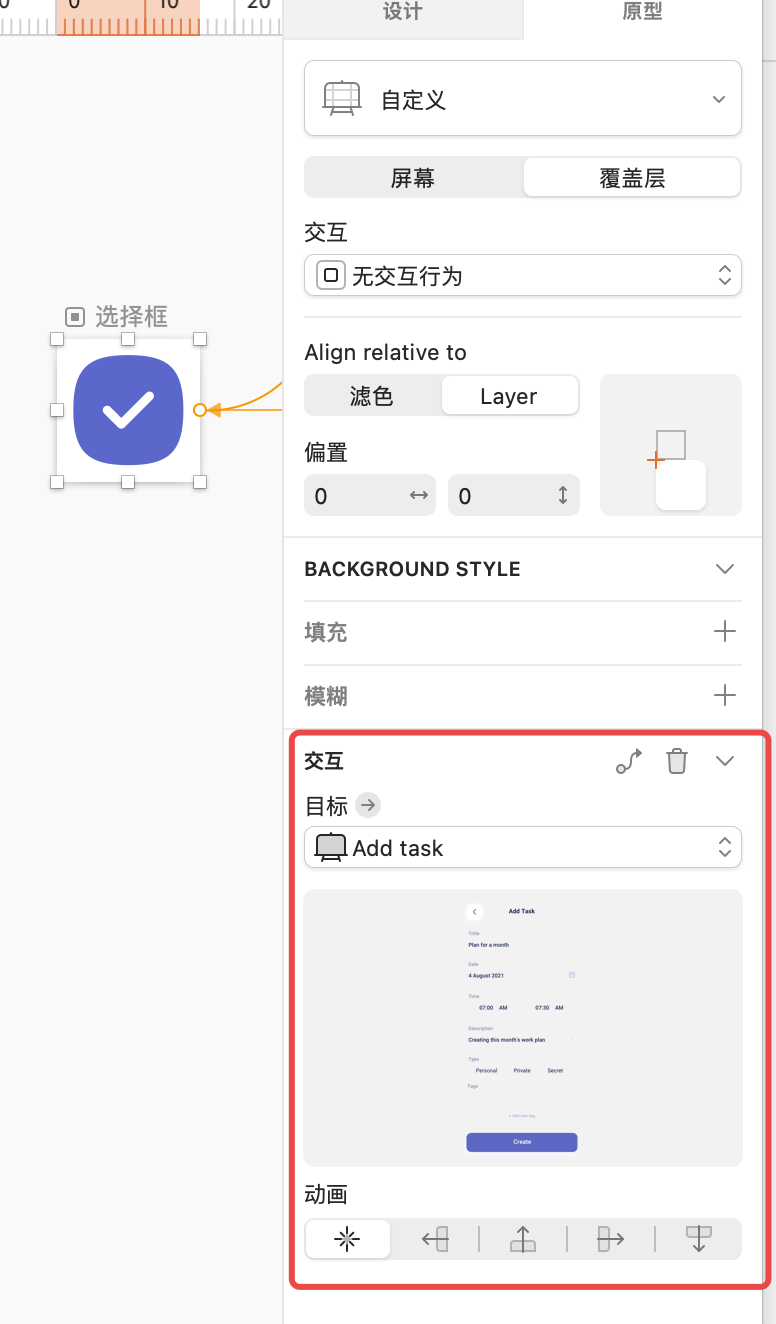Select the no-animation transition icon

click(x=347, y=1240)
